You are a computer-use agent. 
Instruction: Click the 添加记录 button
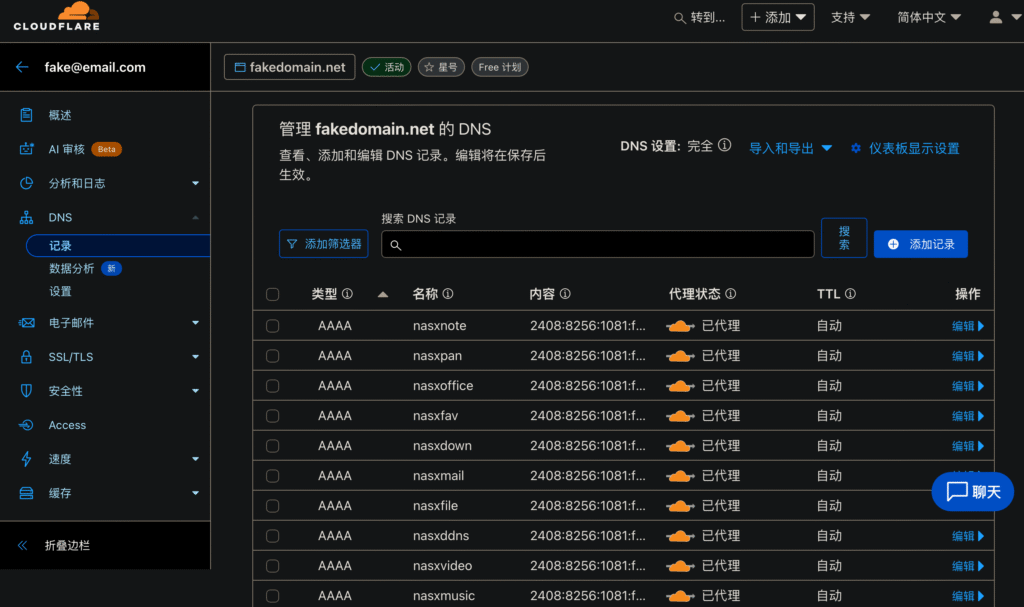pos(920,244)
